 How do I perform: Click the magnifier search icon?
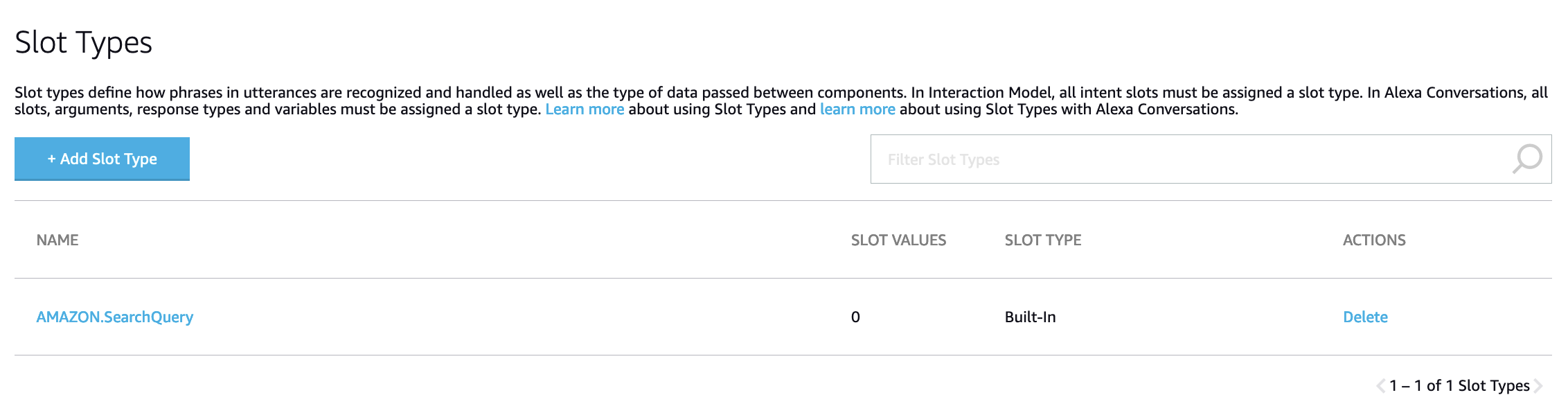tap(1527, 159)
